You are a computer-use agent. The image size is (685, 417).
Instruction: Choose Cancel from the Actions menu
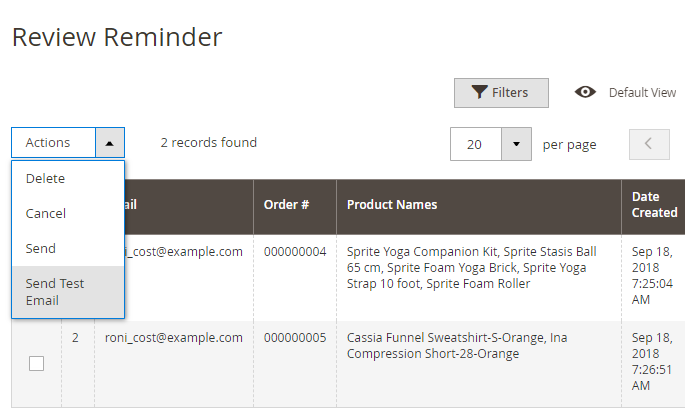46,213
